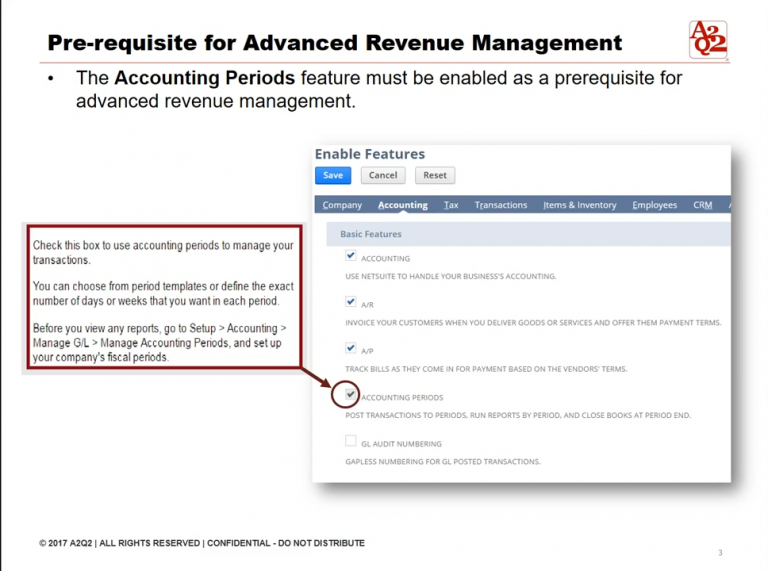Viewport: 768px width, 571px height.
Task: Switch to the Employees tab
Action: 654,205
